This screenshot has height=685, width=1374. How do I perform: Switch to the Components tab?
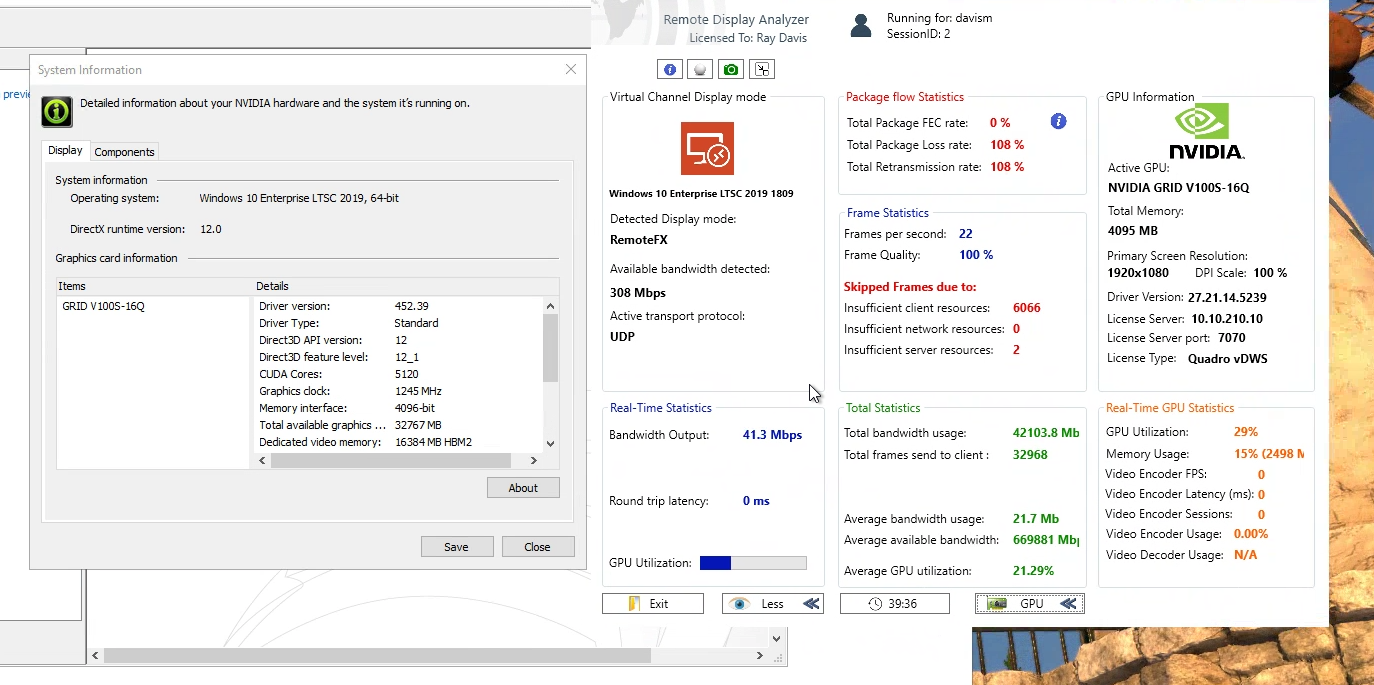point(124,152)
